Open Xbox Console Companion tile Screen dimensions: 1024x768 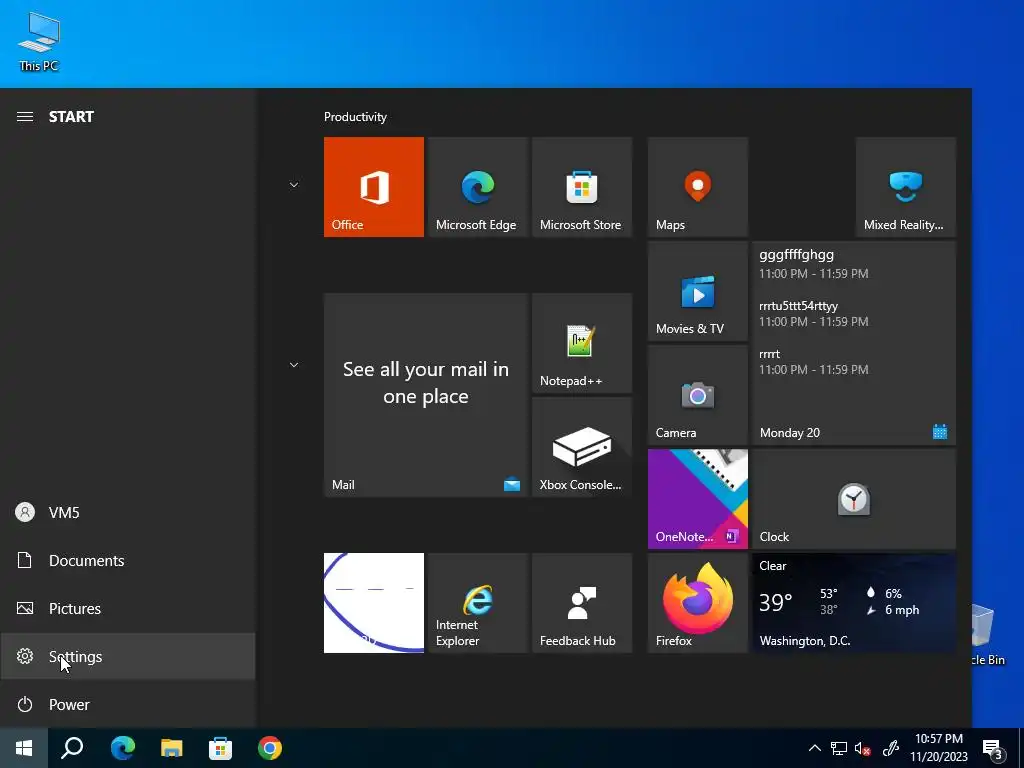582,447
